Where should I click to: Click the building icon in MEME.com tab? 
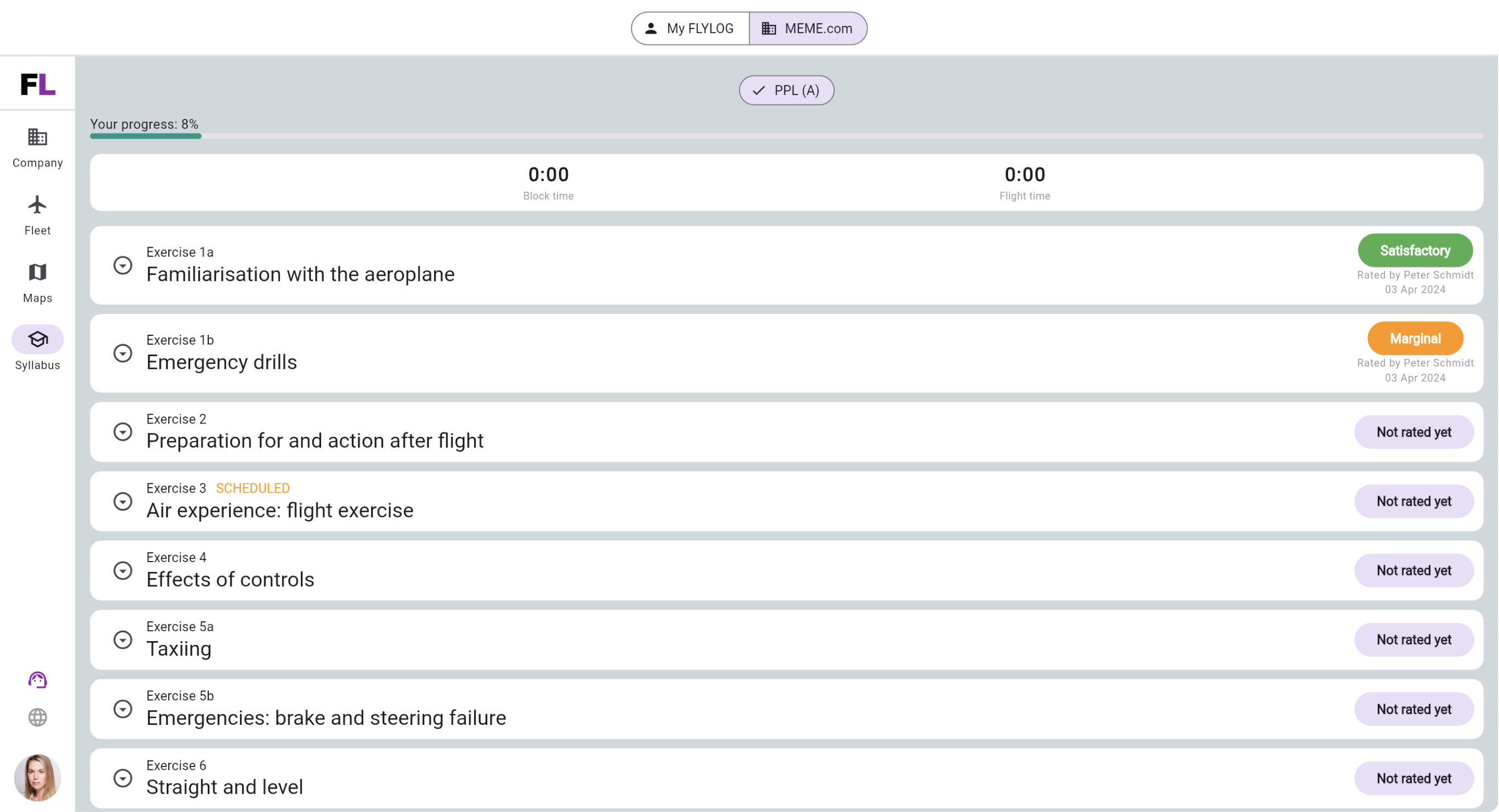[x=769, y=28]
